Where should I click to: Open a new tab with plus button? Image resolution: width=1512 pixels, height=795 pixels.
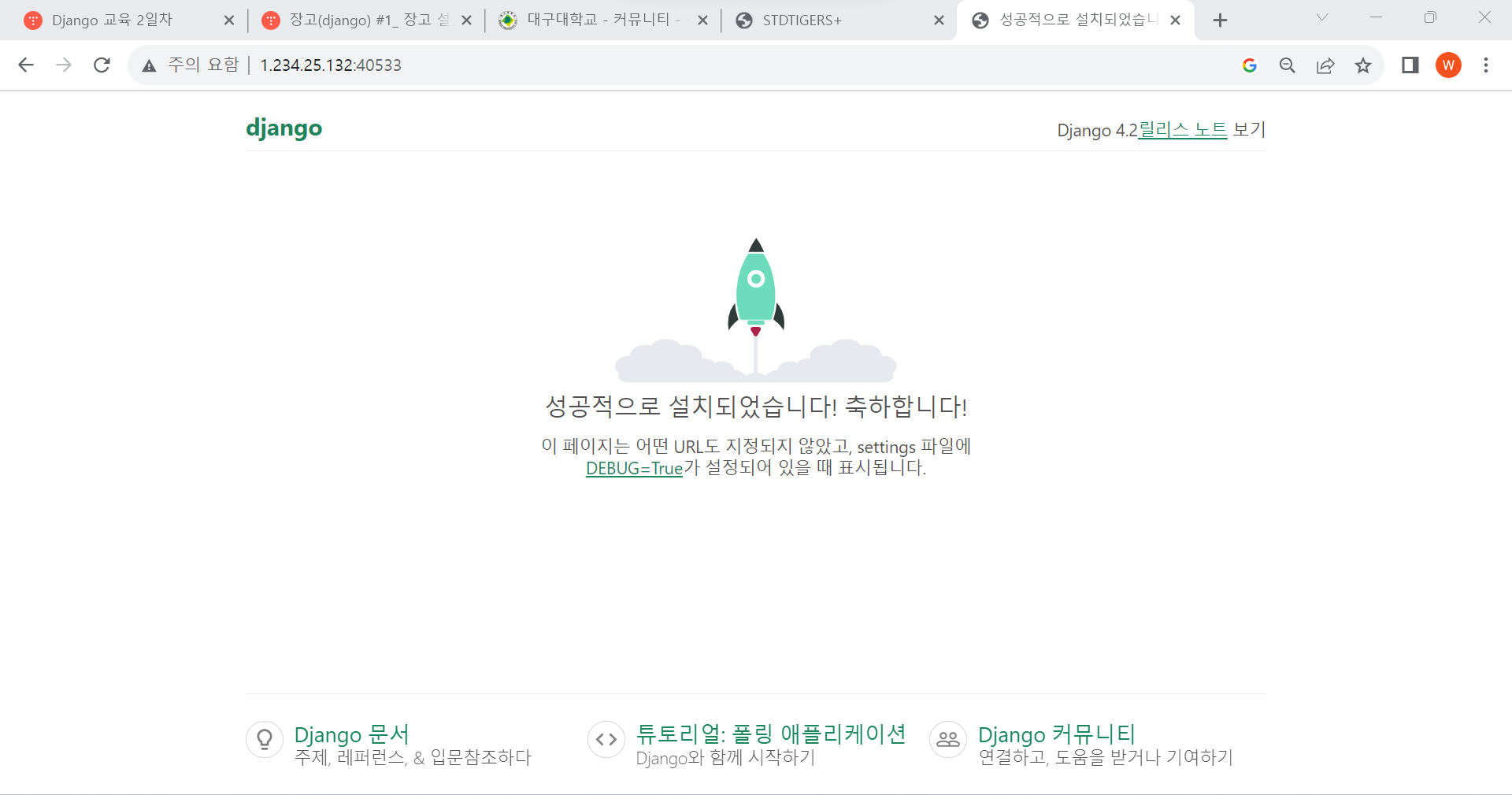(x=1220, y=20)
